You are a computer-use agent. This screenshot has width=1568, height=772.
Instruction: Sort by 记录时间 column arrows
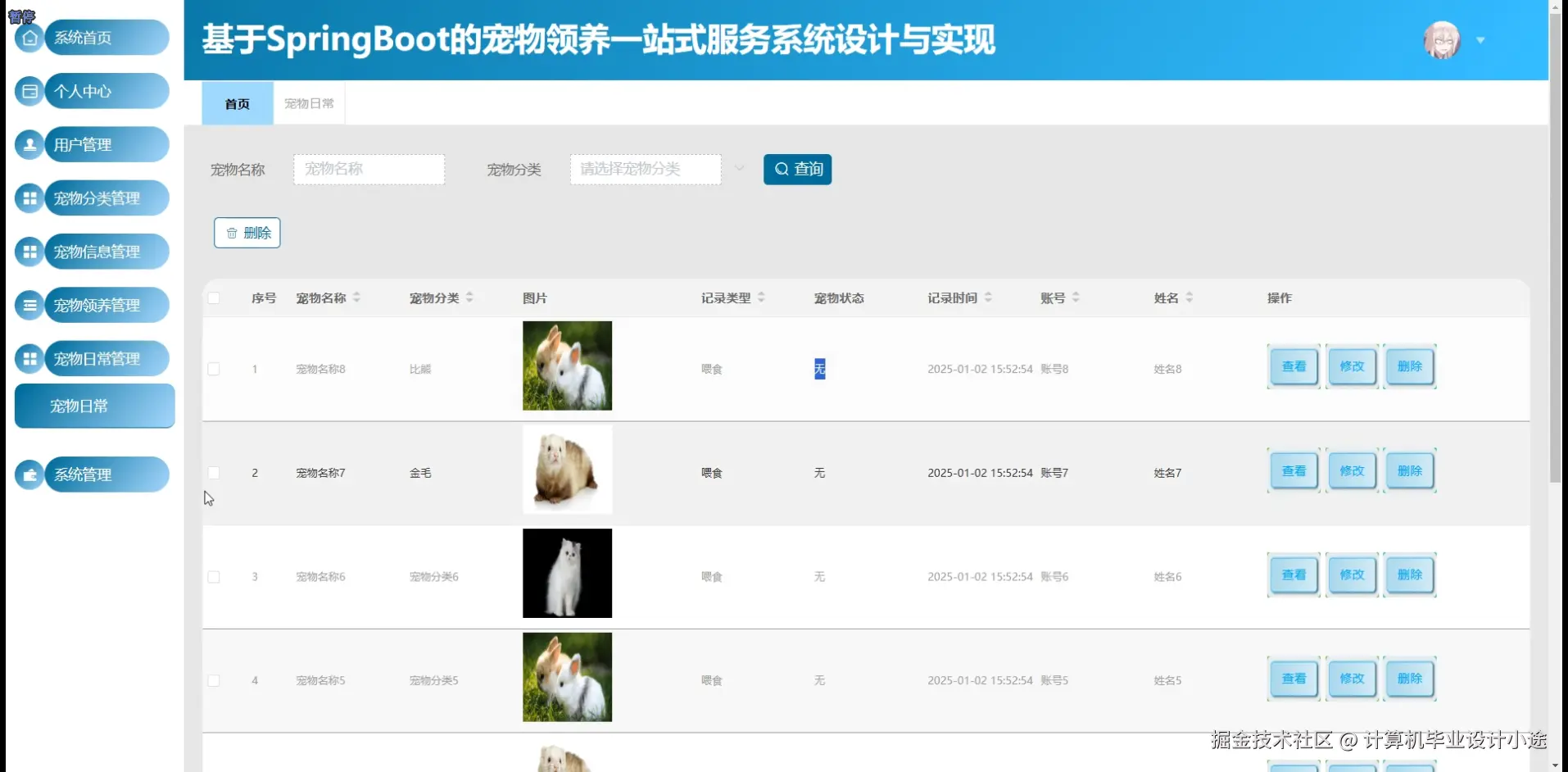click(988, 297)
